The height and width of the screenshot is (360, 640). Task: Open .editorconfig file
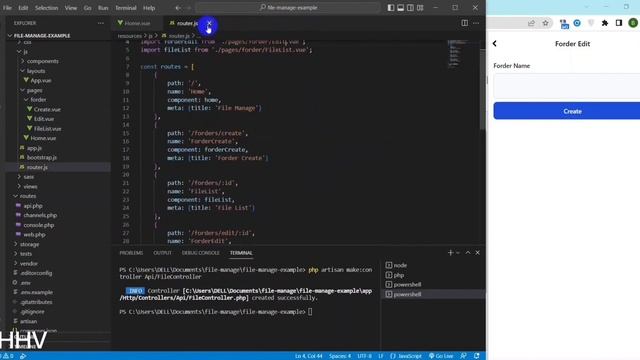click(x=36, y=273)
